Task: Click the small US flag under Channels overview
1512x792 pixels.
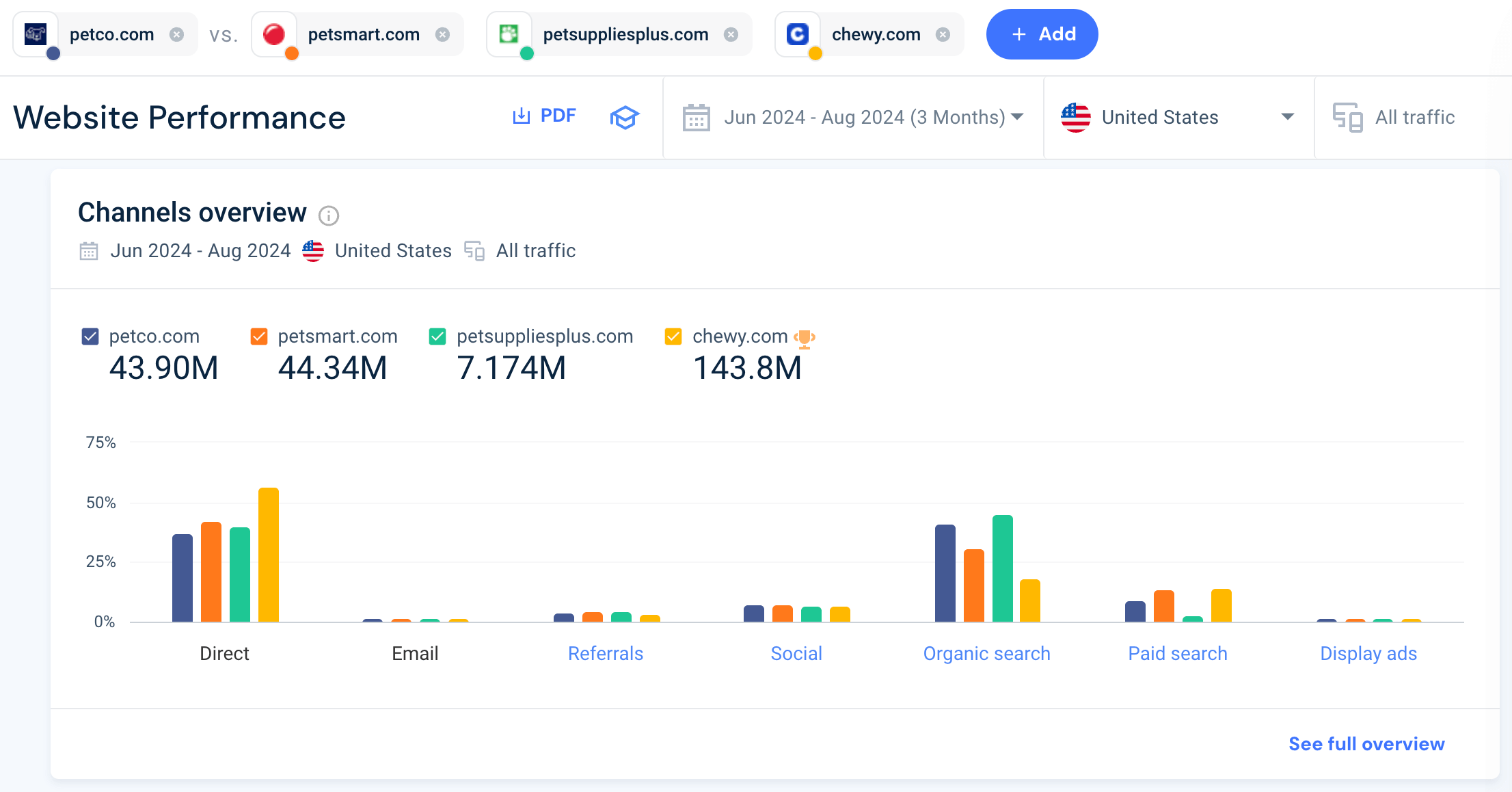Action: click(x=313, y=251)
